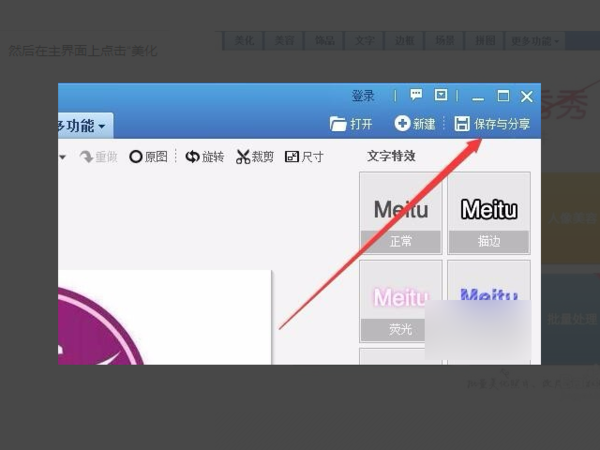The image size is (600, 450).
Task: Expand the 更多功能 dropdown tab
Action: pos(85,126)
